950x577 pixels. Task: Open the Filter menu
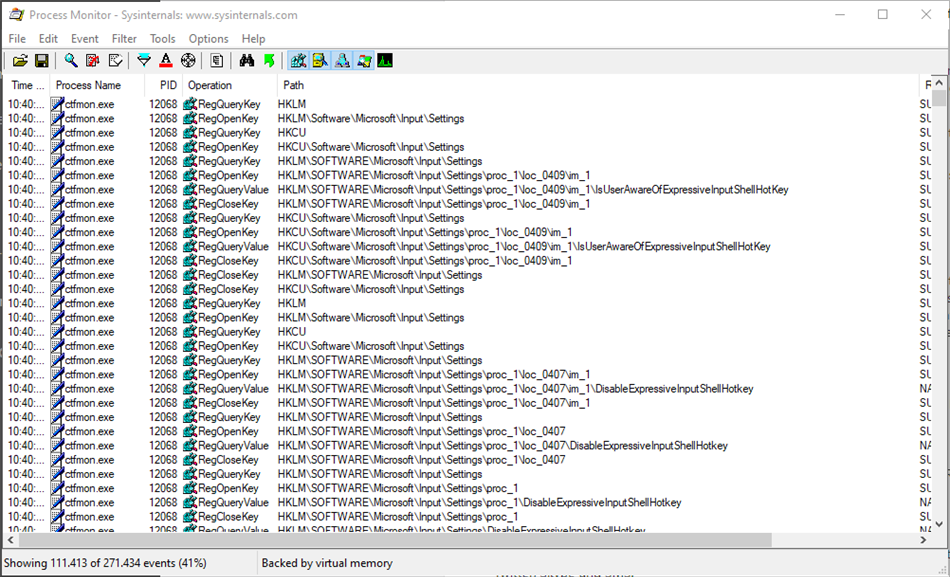click(124, 39)
